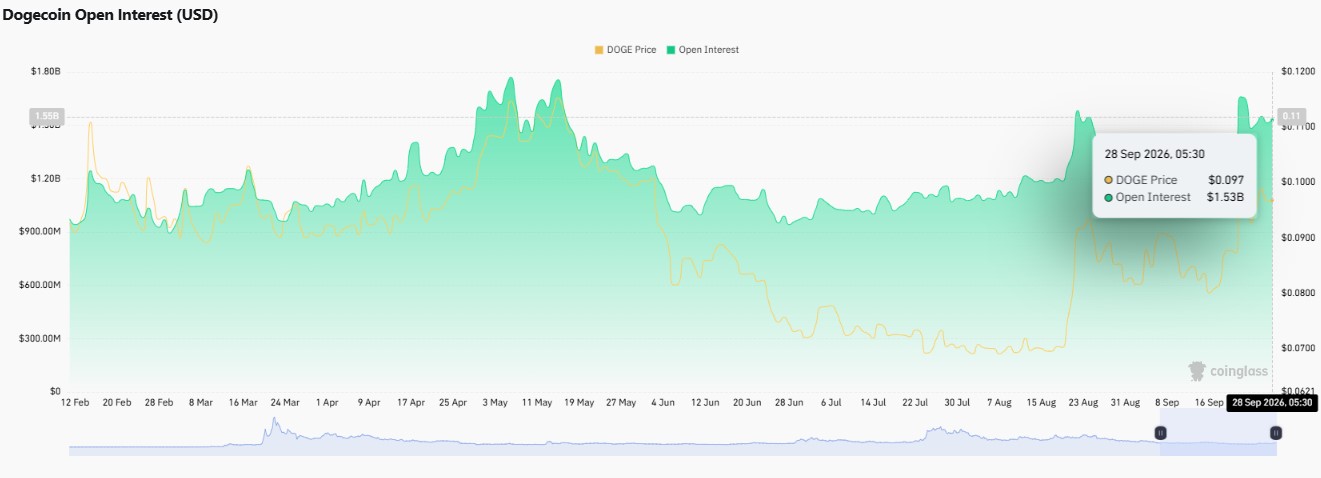Click the 1 Apr date label
Screen dimensions: 1321x478
click(326, 402)
